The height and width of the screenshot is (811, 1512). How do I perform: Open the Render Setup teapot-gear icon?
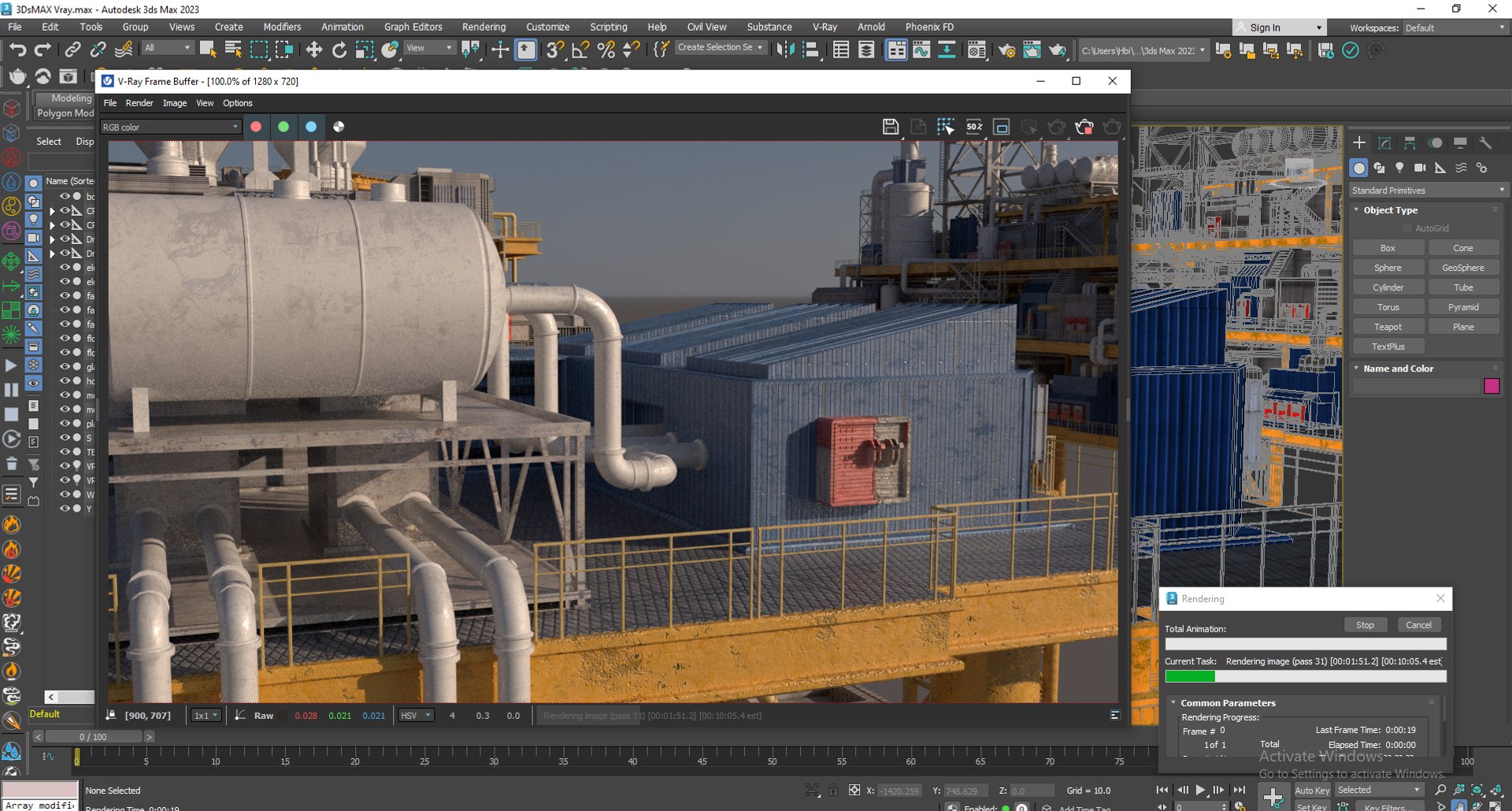tap(1006, 50)
